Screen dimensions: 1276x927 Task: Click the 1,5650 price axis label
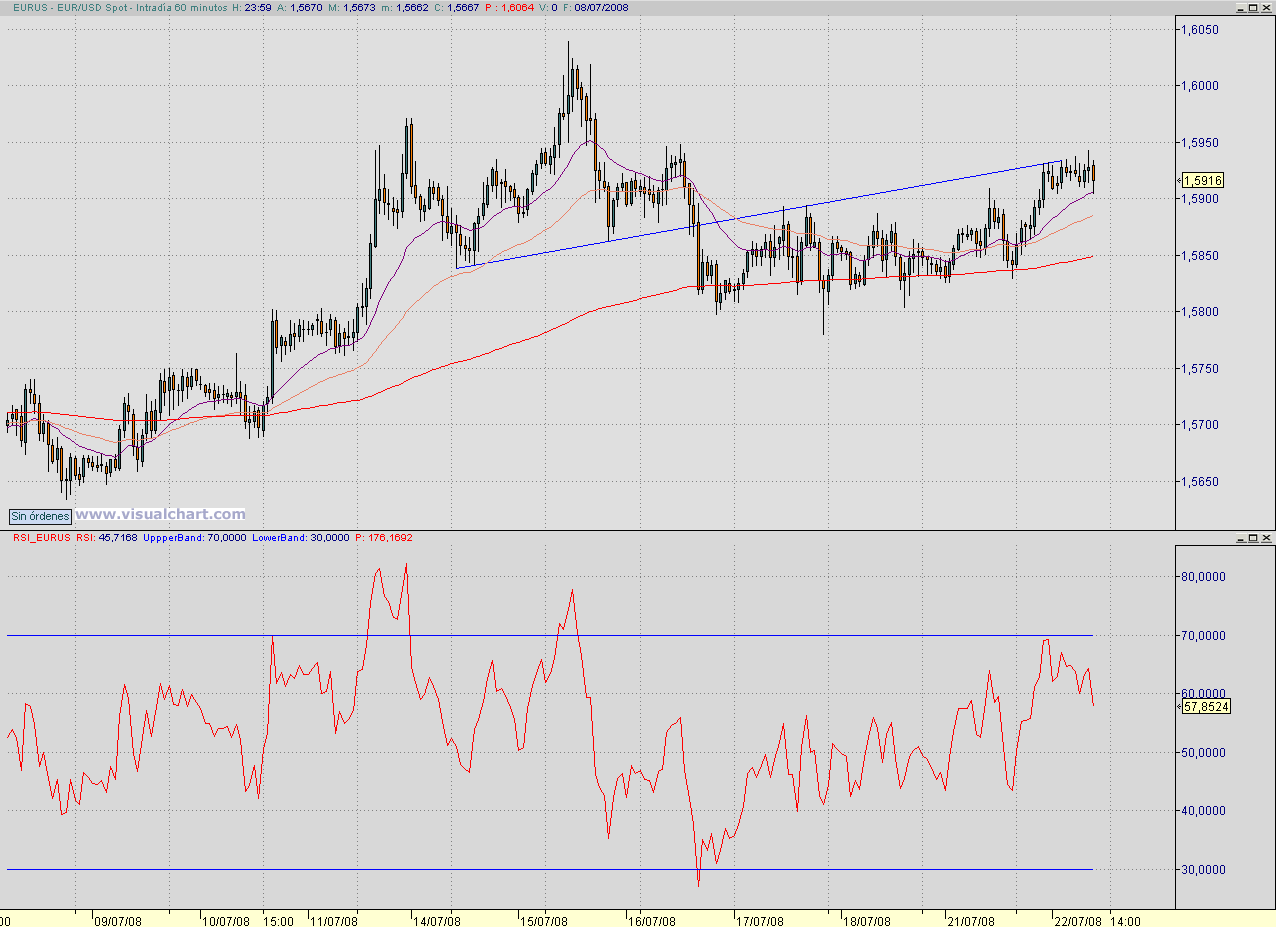click(1200, 482)
